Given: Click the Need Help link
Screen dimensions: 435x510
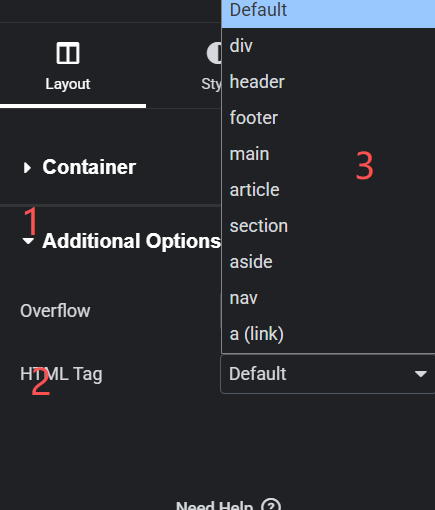Looking at the screenshot, I should coord(214,506).
